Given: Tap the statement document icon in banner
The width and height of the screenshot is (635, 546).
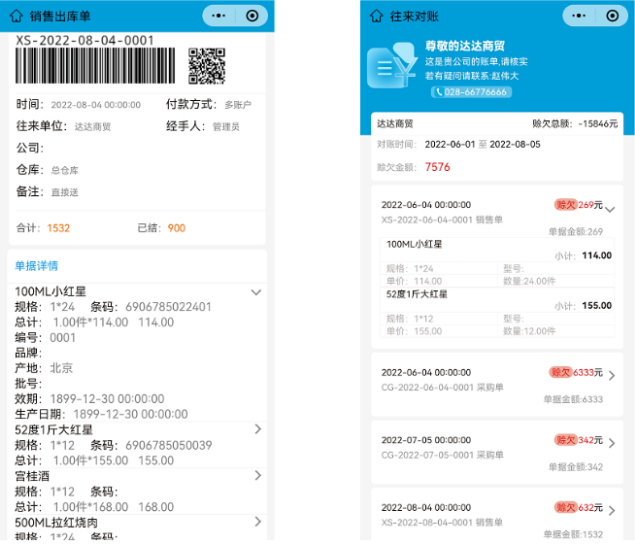Looking at the screenshot, I should coord(391,69).
